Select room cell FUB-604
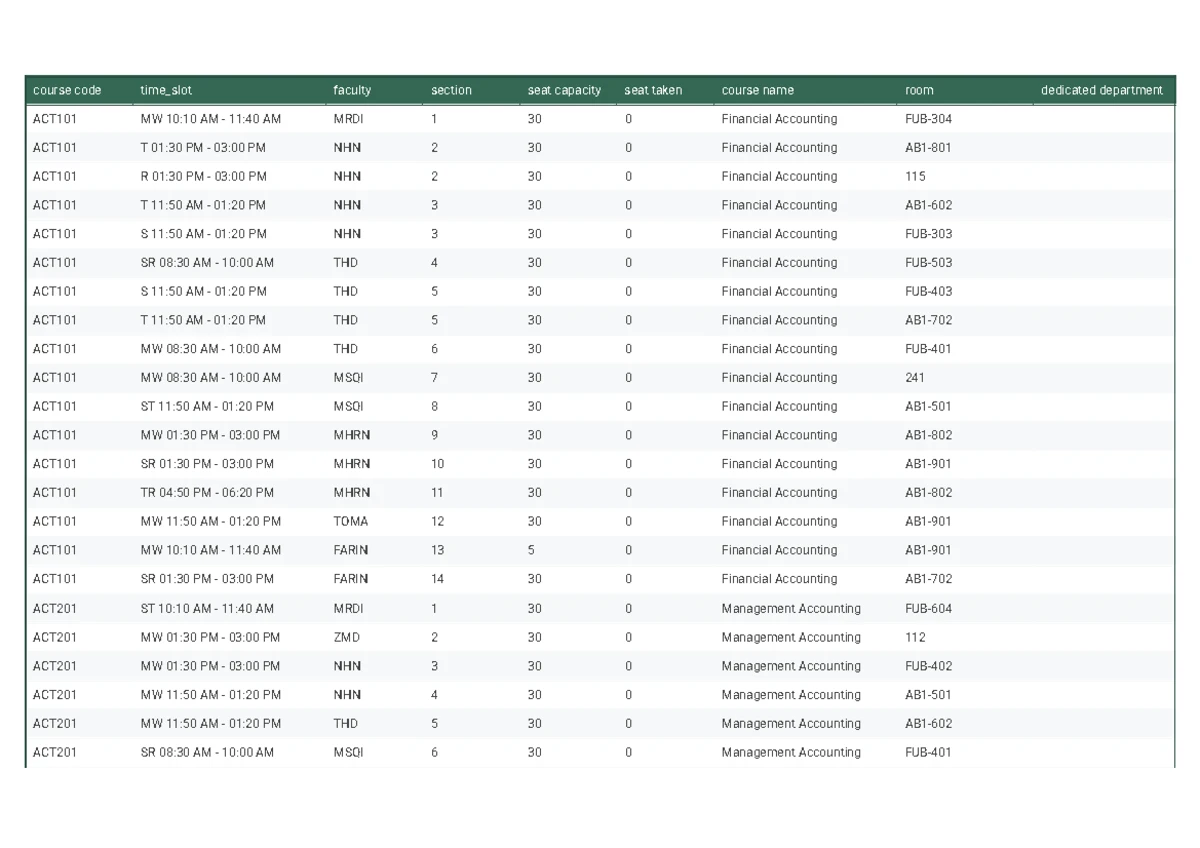Image resolution: width=1200 pixels, height=848 pixels. click(929, 609)
